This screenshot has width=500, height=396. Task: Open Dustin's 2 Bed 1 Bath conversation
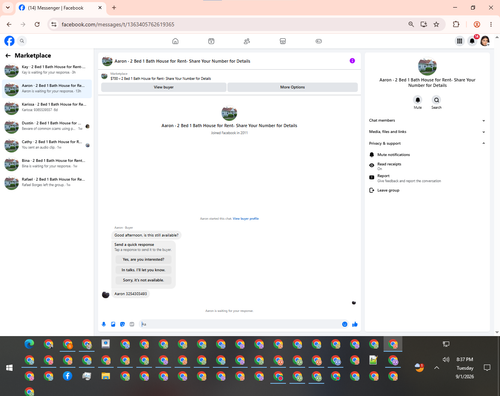coord(47,126)
